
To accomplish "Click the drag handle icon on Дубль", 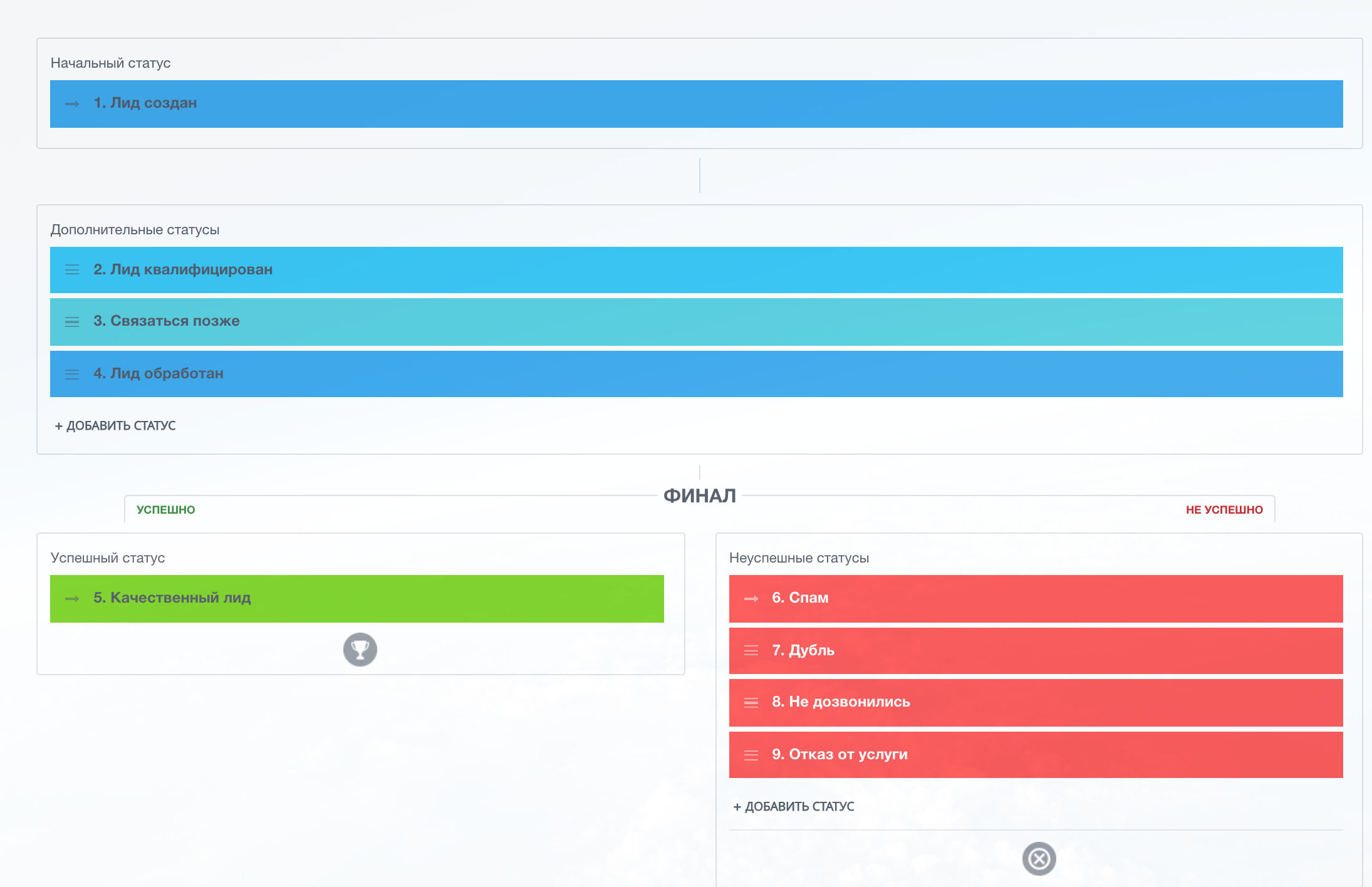I will click(x=751, y=651).
